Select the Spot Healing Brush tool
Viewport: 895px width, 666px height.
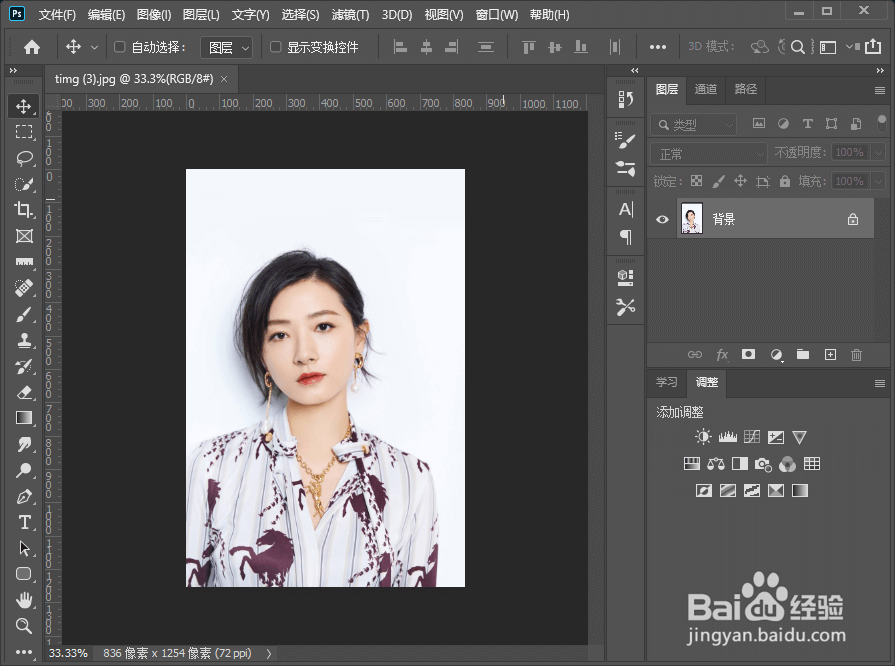(x=23, y=288)
